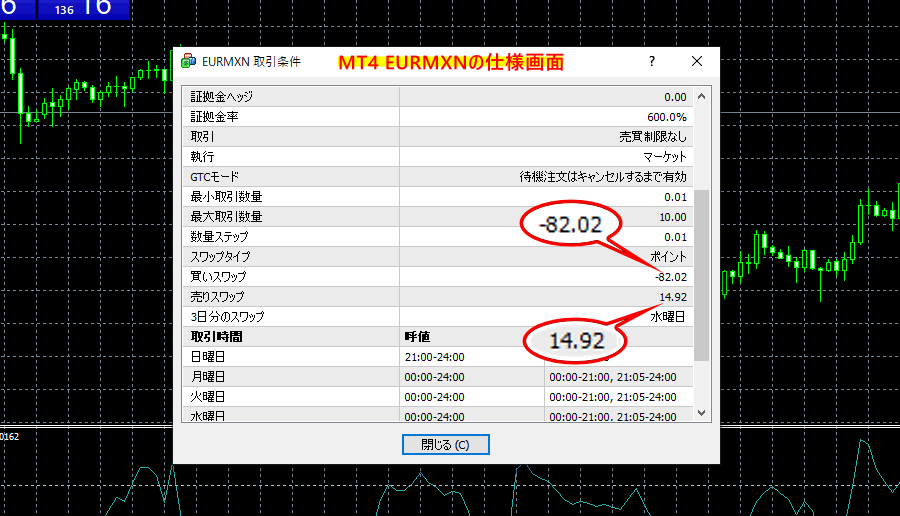This screenshot has width=900, height=516.
Task: Click scrollbar up arrow in specification list
Action: pyautogui.click(x=701, y=96)
